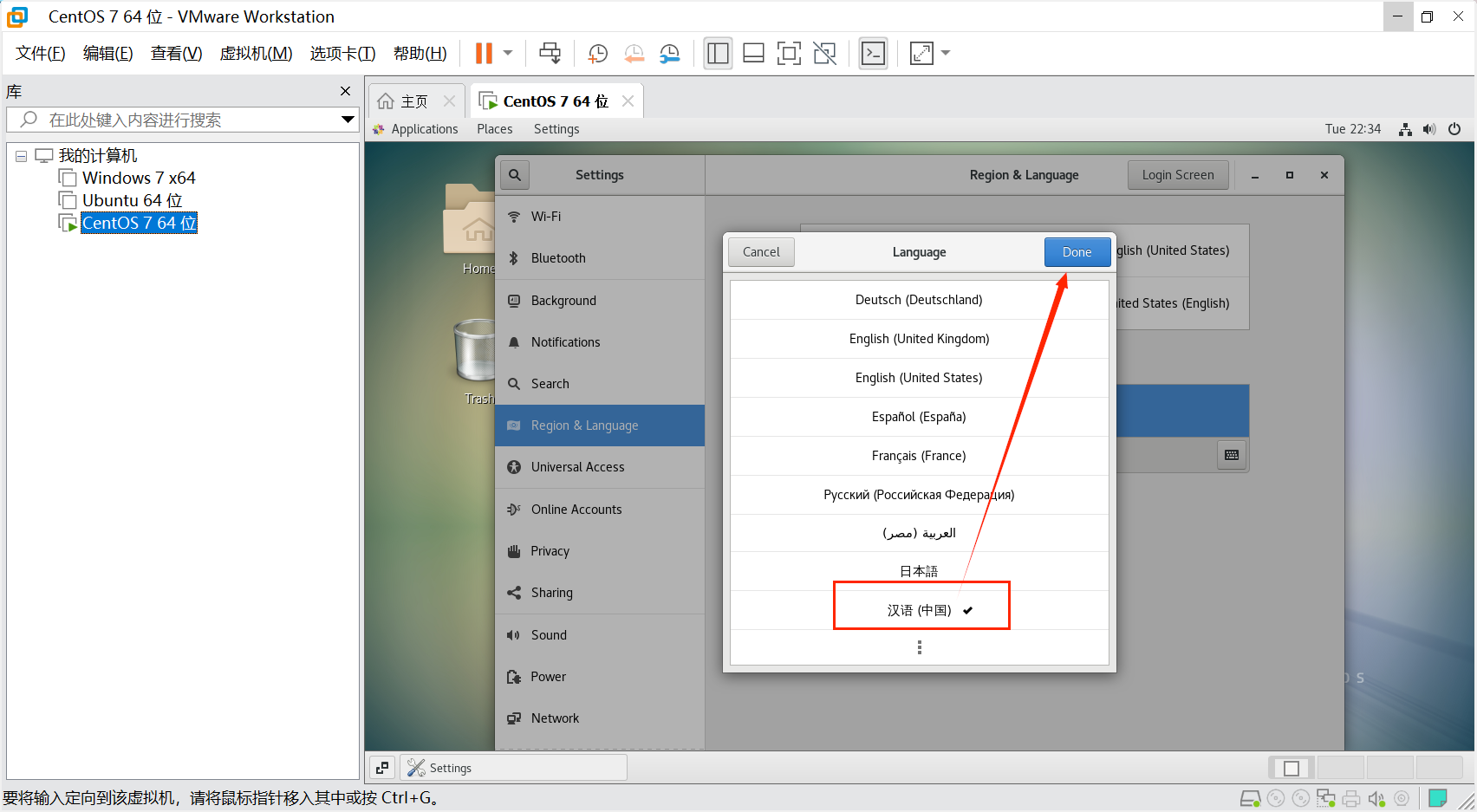Open Background settings panel
This screenshot has width=1477, height=812.
click(600, 301)
